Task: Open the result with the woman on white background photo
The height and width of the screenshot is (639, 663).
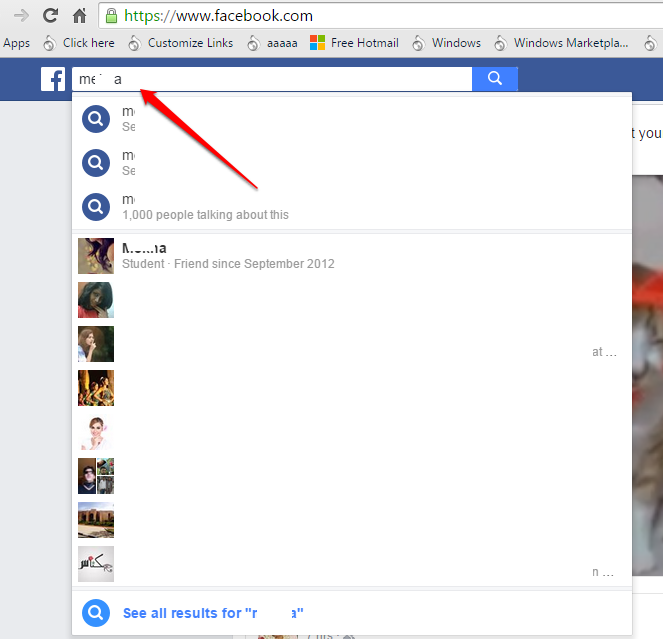Action: click(x=352, y=432)
